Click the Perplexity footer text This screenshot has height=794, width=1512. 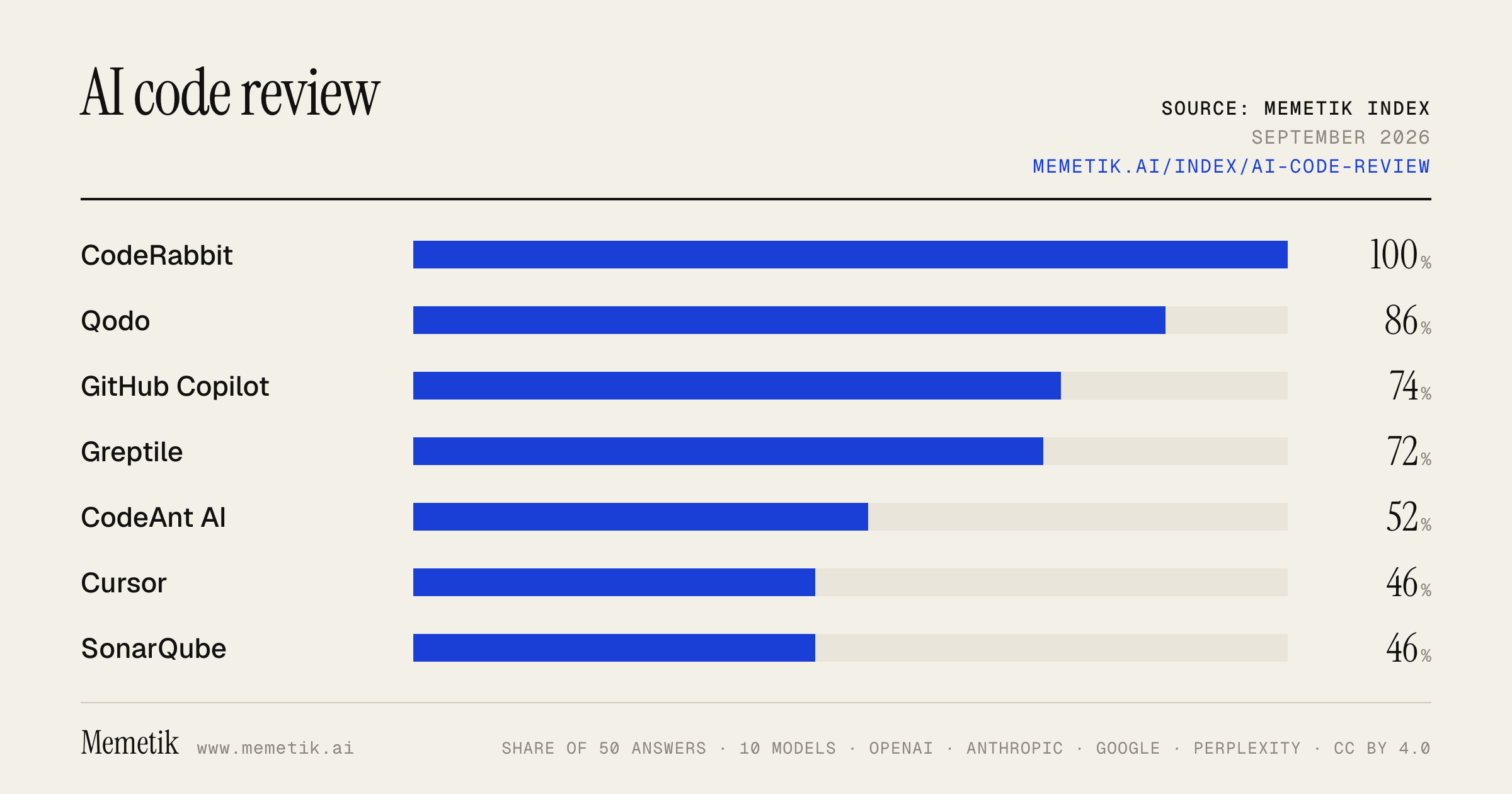tap(1247, 748)
